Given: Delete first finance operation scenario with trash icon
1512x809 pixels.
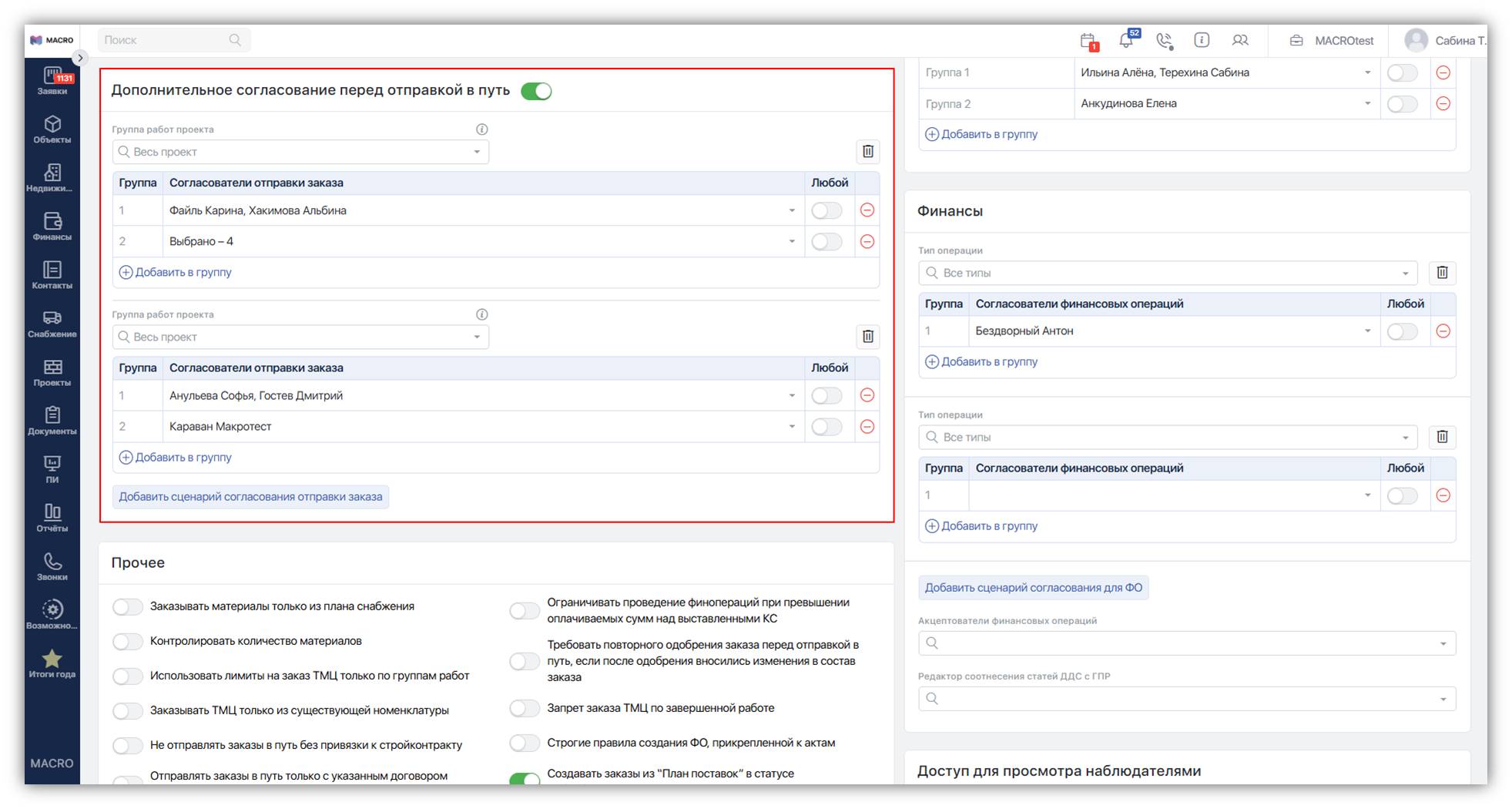Looking at the screenshot, I should [x=1442, y=273].
